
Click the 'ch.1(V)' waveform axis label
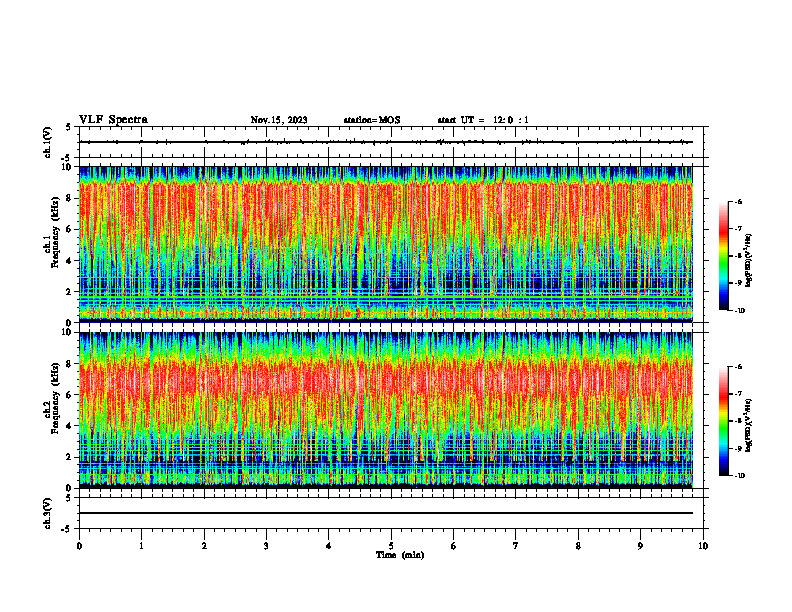click(47, 142)
